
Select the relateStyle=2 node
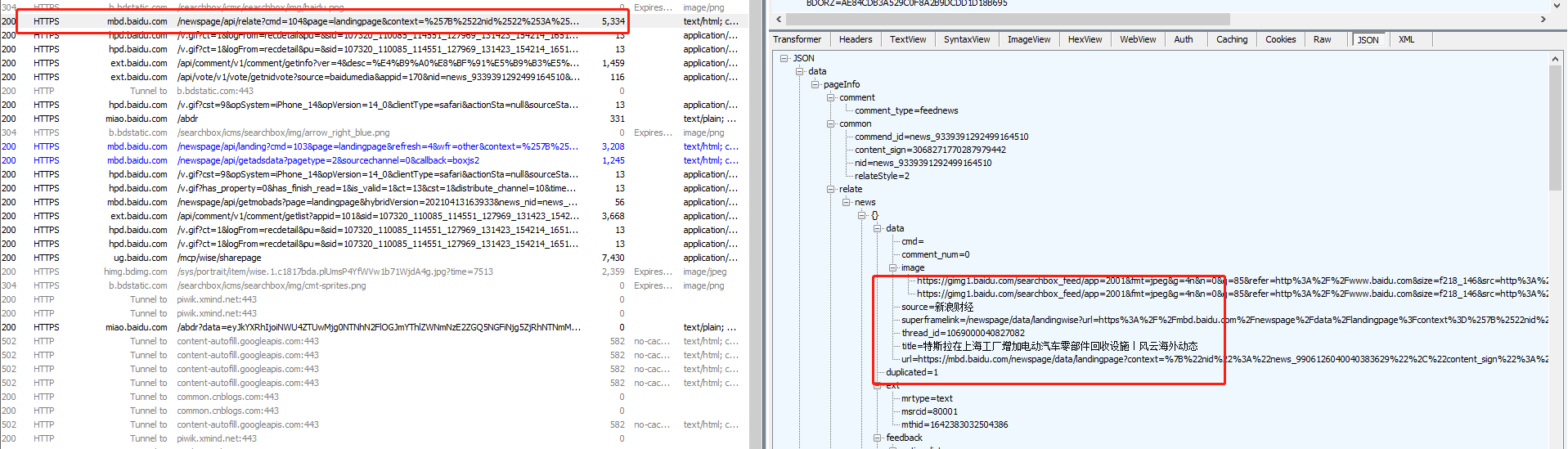(x=882, y=176)
